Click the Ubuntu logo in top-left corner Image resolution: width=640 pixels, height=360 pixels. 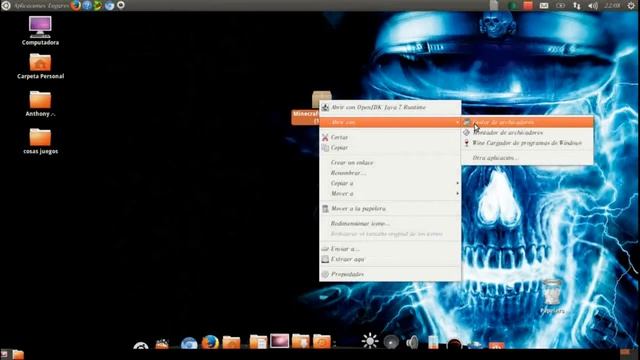pyautogui.click(x=5, y=5)
